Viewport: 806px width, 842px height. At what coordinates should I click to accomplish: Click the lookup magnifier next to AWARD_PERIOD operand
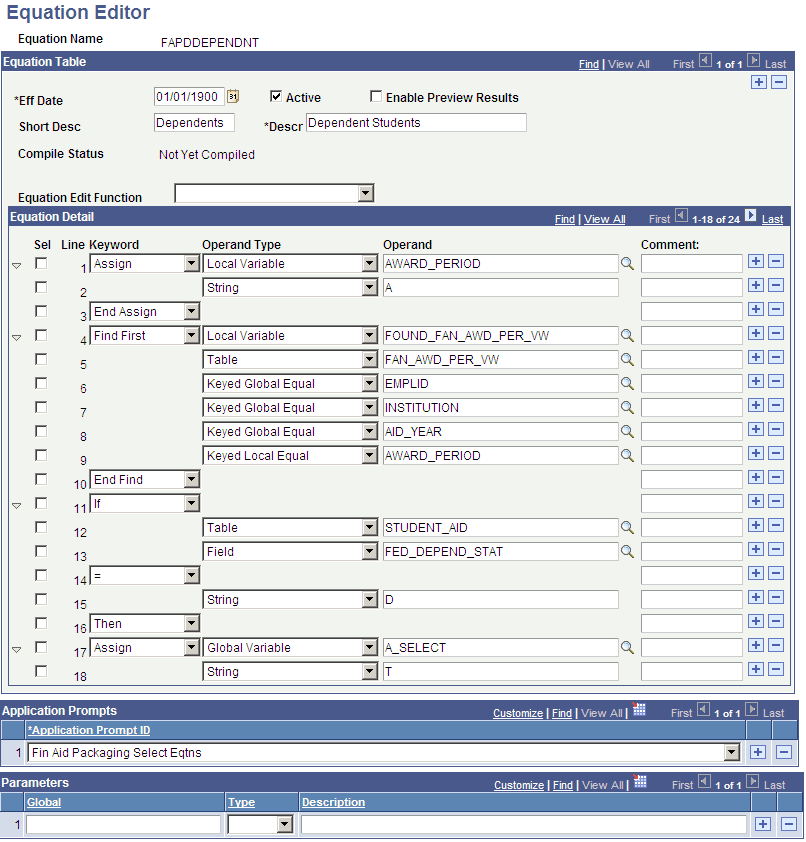626,263
